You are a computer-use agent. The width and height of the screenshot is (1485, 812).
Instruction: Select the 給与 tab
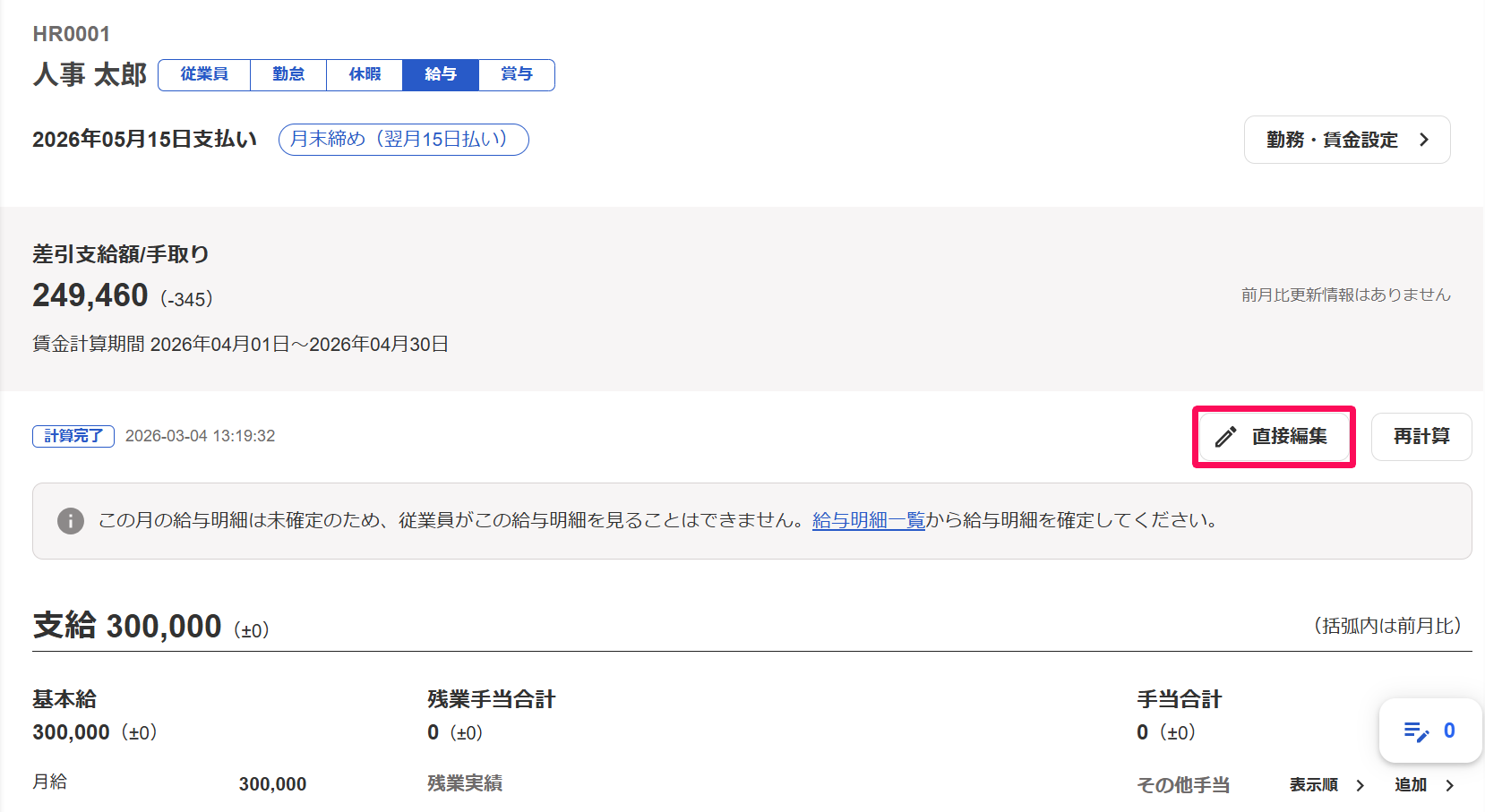click(x=441, y=74)
